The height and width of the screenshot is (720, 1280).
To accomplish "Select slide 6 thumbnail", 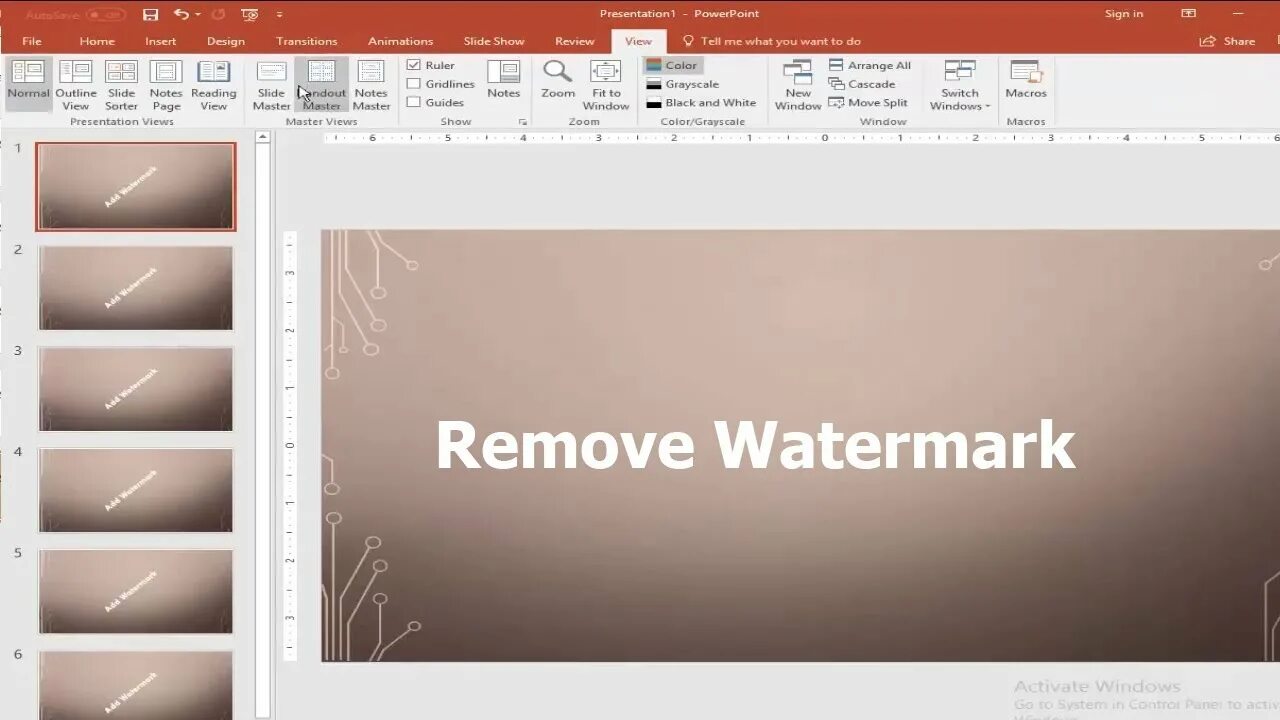I will coord(136,685).
